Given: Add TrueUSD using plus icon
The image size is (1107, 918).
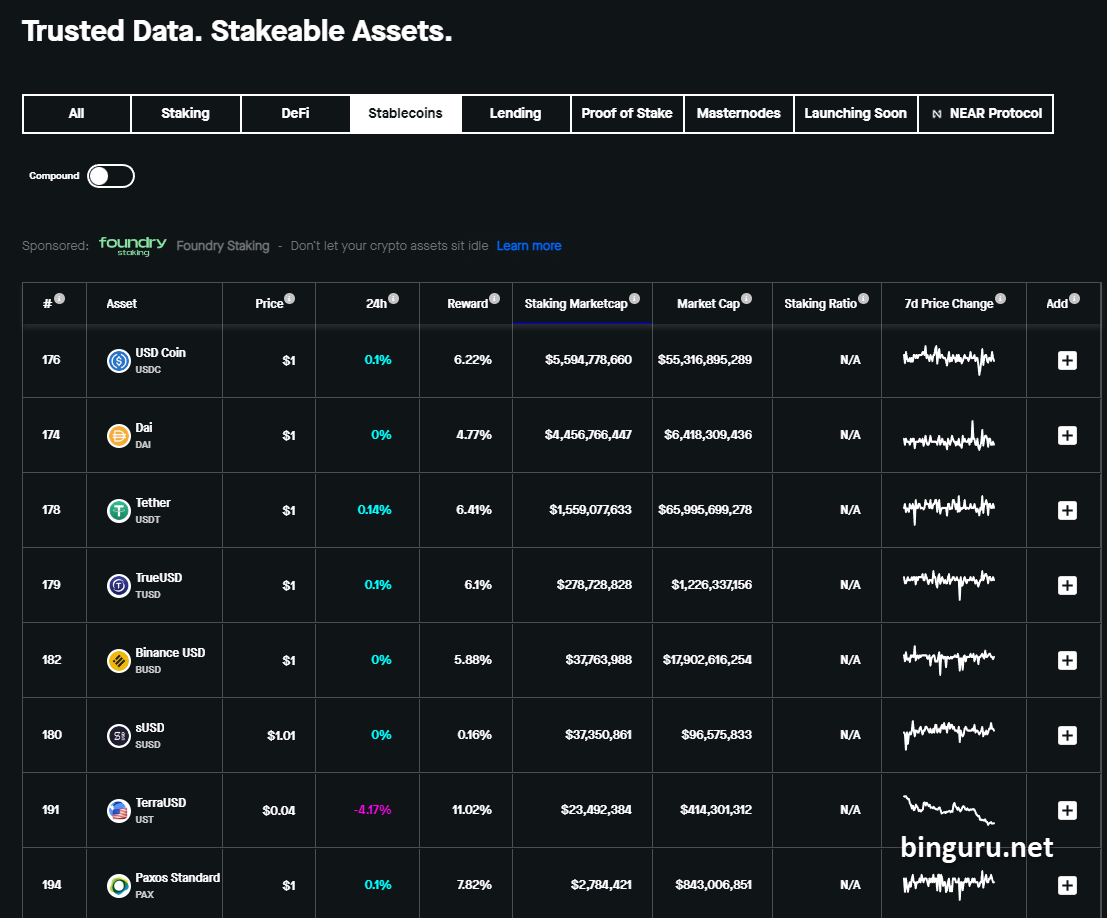Looking at the screenshot, I should [1067, 585].
